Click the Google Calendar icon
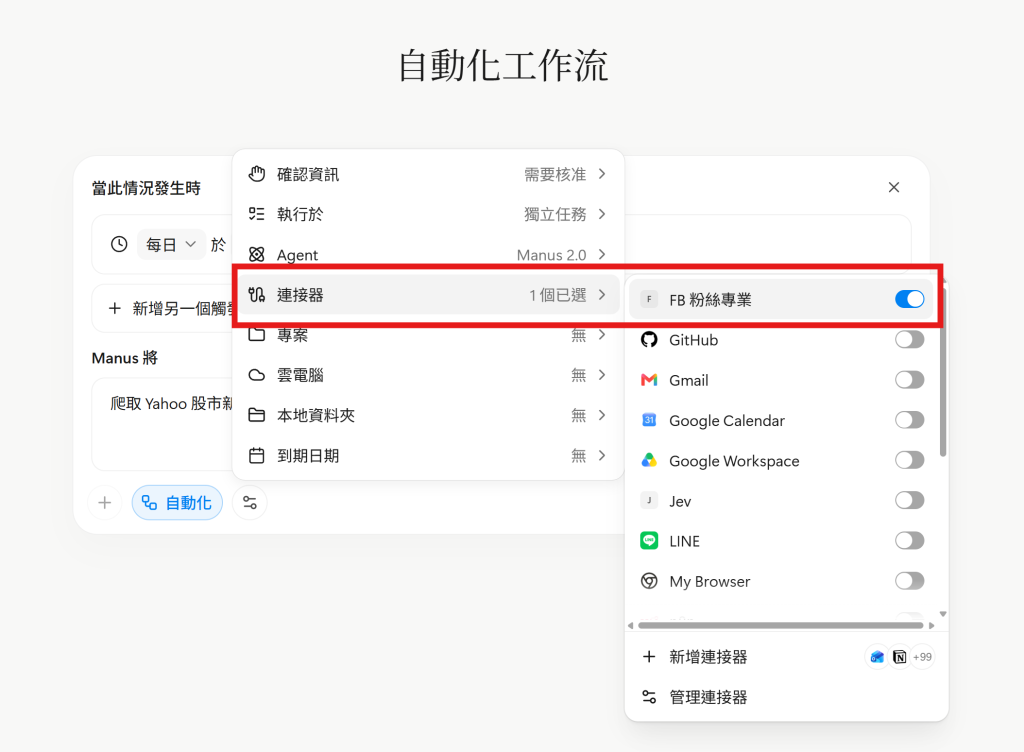Image resolution: width=1024 pixels, height=752 pixels. [649, 420]
